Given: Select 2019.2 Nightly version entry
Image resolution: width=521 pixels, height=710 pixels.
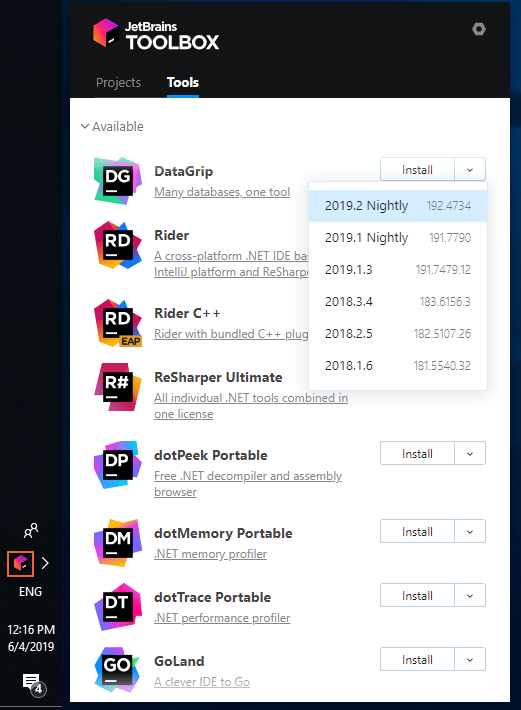Looking at the screenshot, I should (398, 206).
